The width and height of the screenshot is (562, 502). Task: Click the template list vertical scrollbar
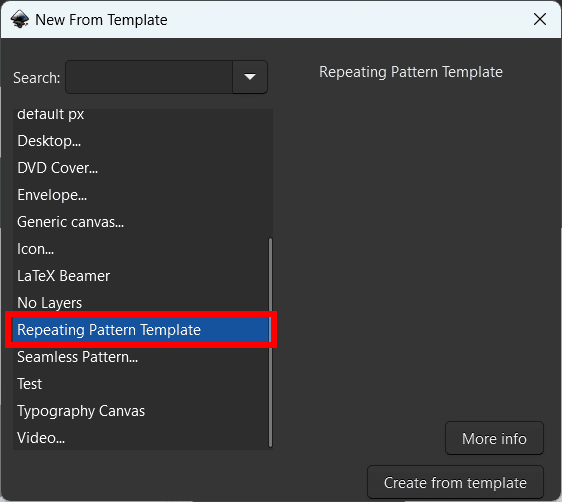(271, 342)
